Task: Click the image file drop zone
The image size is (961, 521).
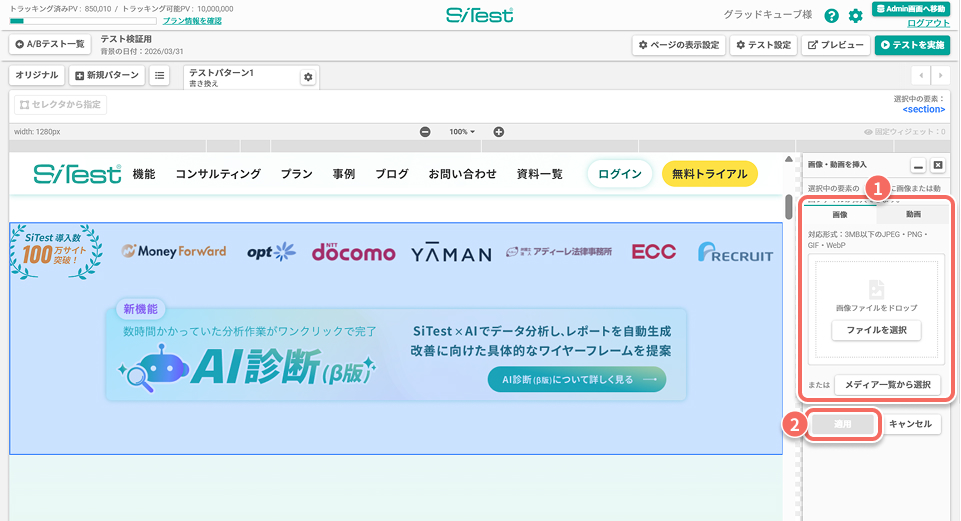Action: (x=876, y=310)
